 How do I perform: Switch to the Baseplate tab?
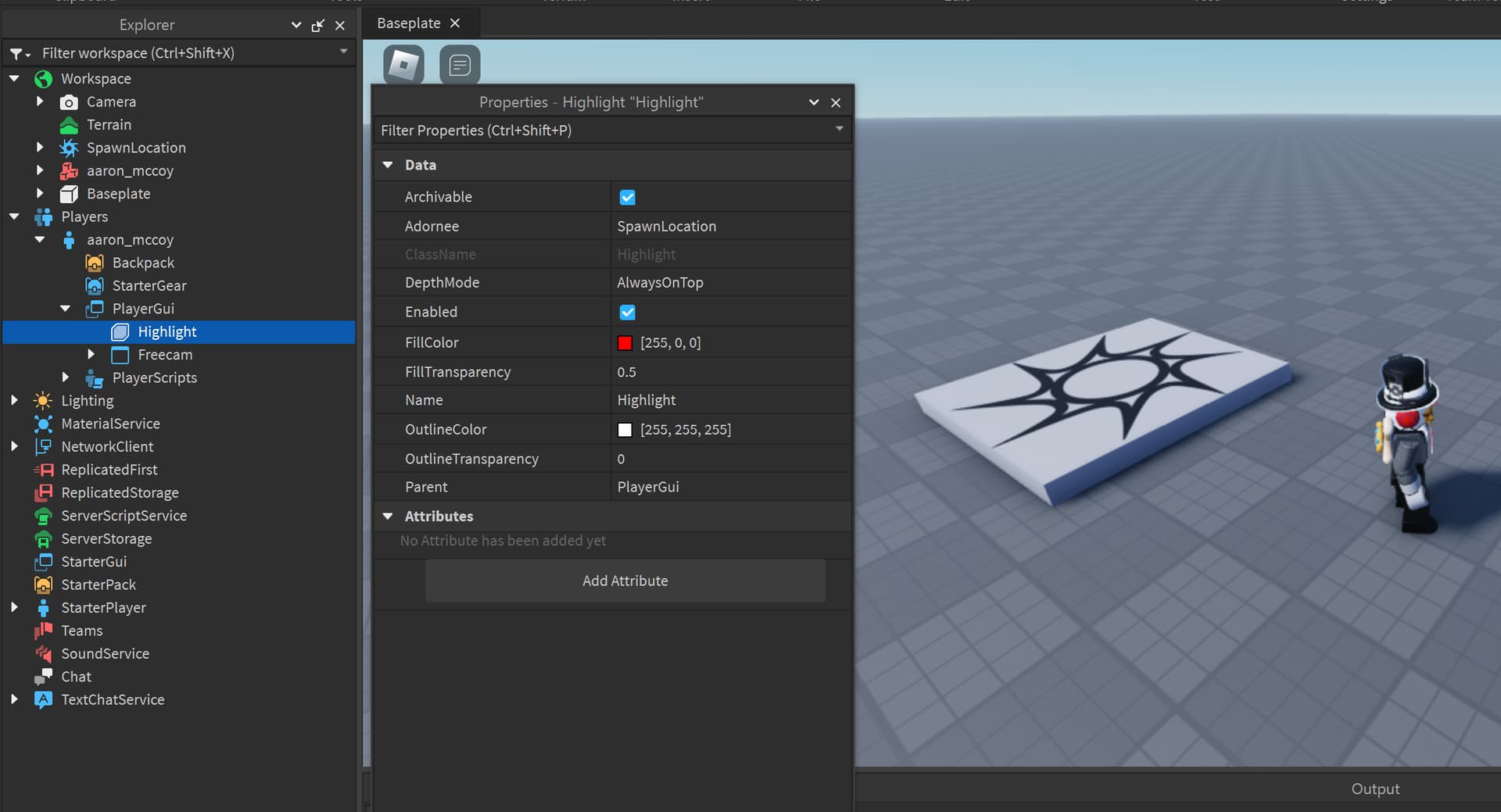point(409,23)
